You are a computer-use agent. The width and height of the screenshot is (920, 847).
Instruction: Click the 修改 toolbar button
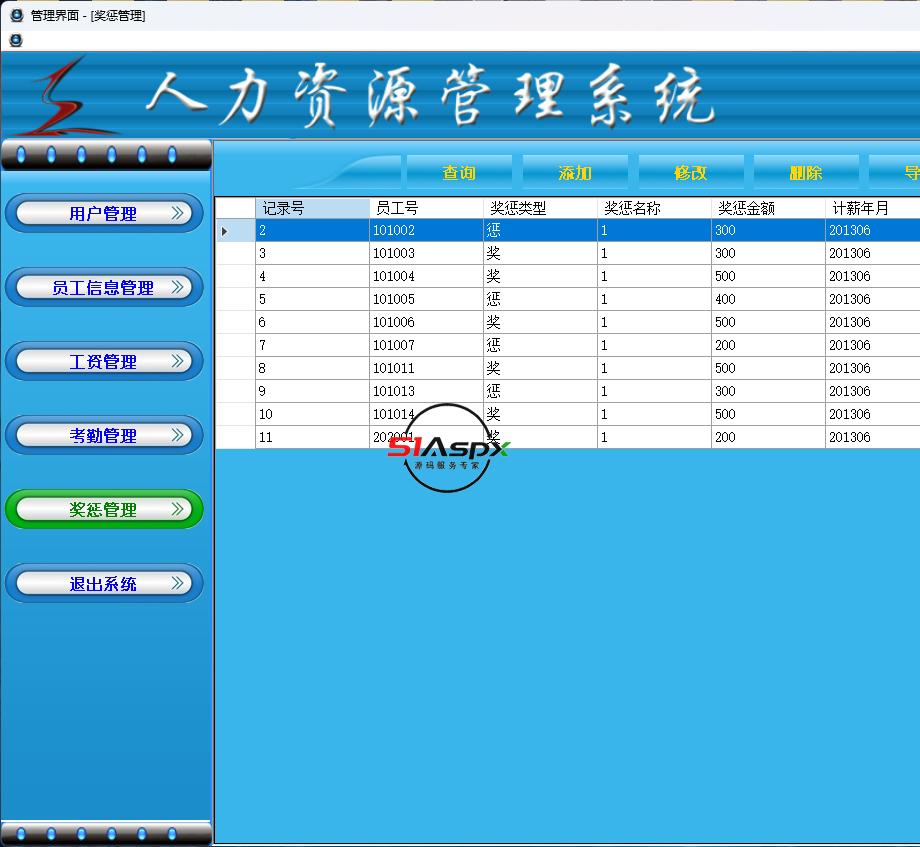[x=691, y=172]
